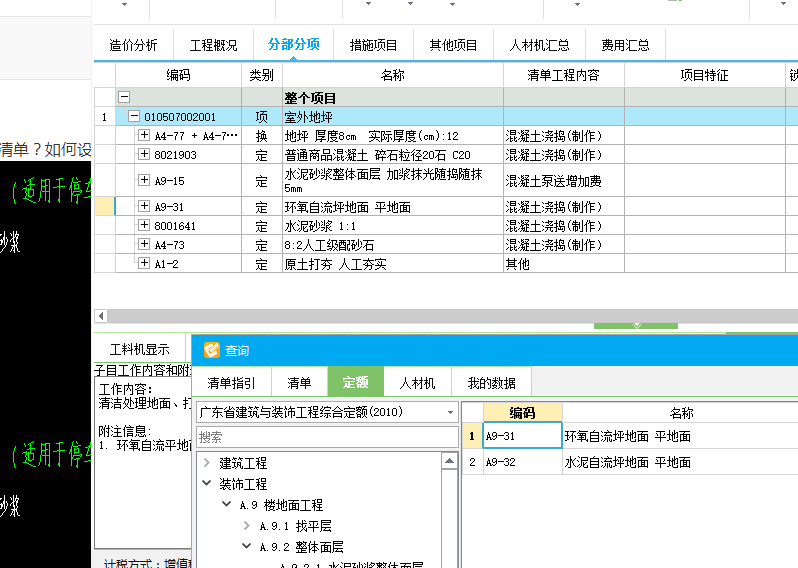Image resolution: width=798 pixels, height=568 pixels.
Task: Select the 原土打夯 人工夯实 cell
Action: click(x=392, y=264)
